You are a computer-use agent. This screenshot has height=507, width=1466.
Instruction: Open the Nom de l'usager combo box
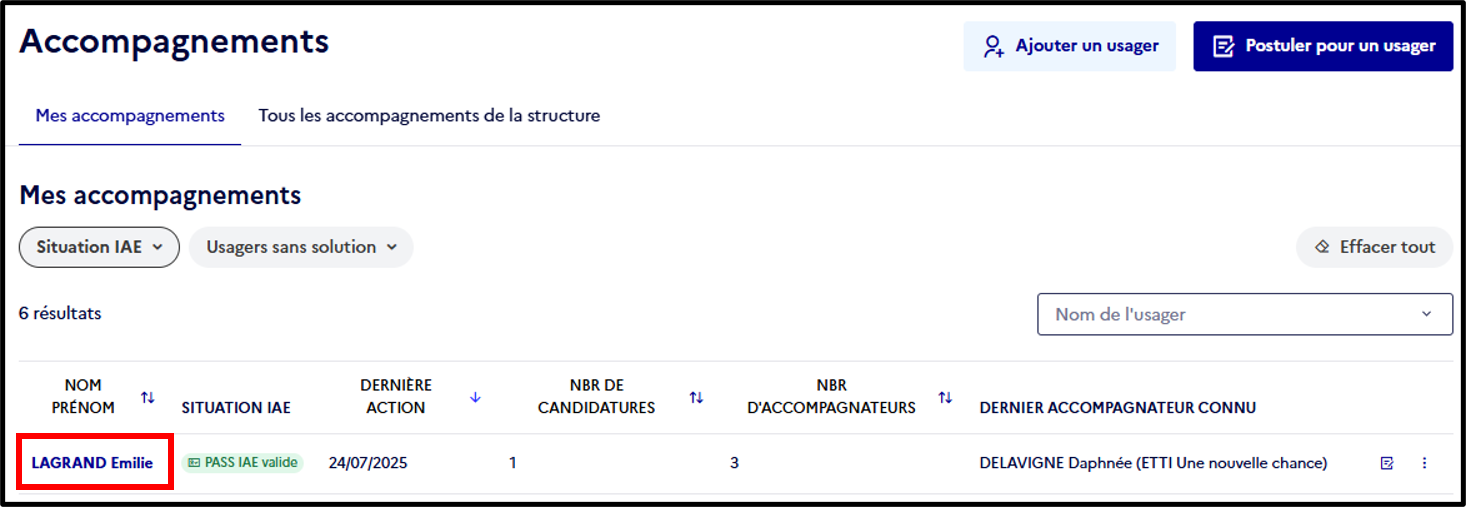click(1245, 314)
